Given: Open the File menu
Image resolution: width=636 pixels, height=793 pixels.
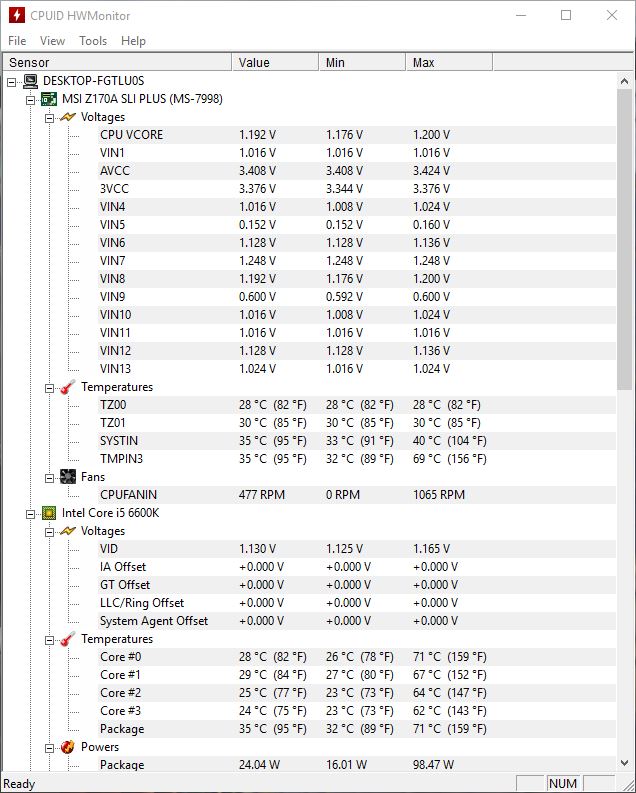Looking at the screenshot, I should click(x=17, y=41).
